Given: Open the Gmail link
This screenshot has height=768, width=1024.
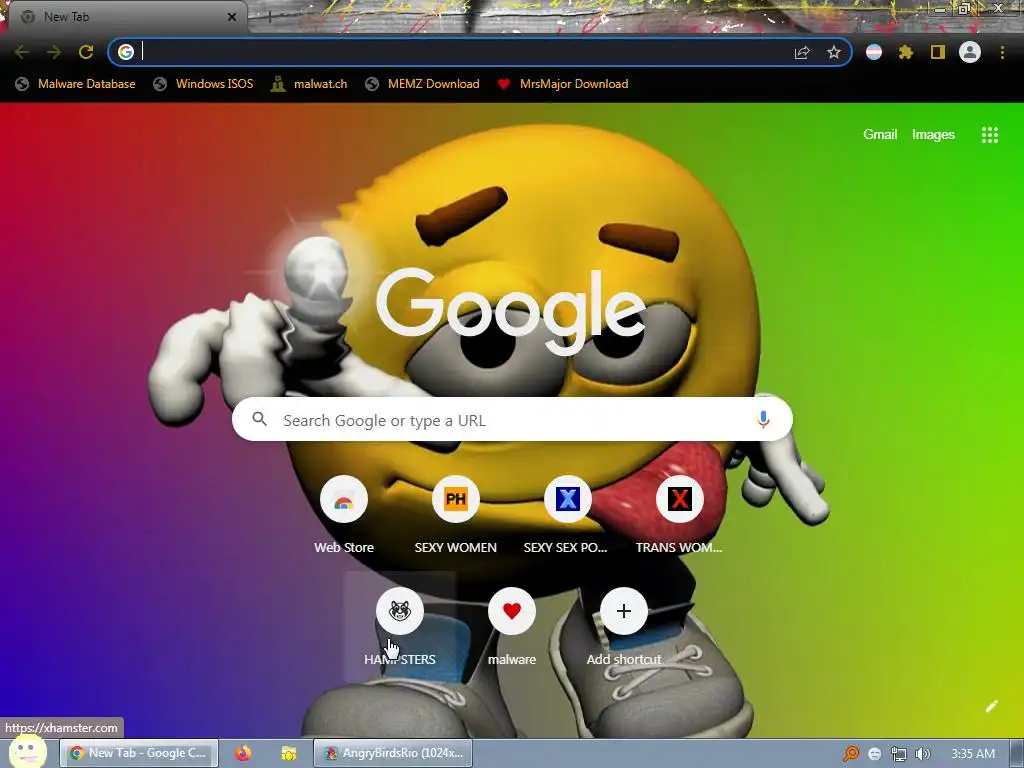Looking at the screenshot, I should [880, 135].
